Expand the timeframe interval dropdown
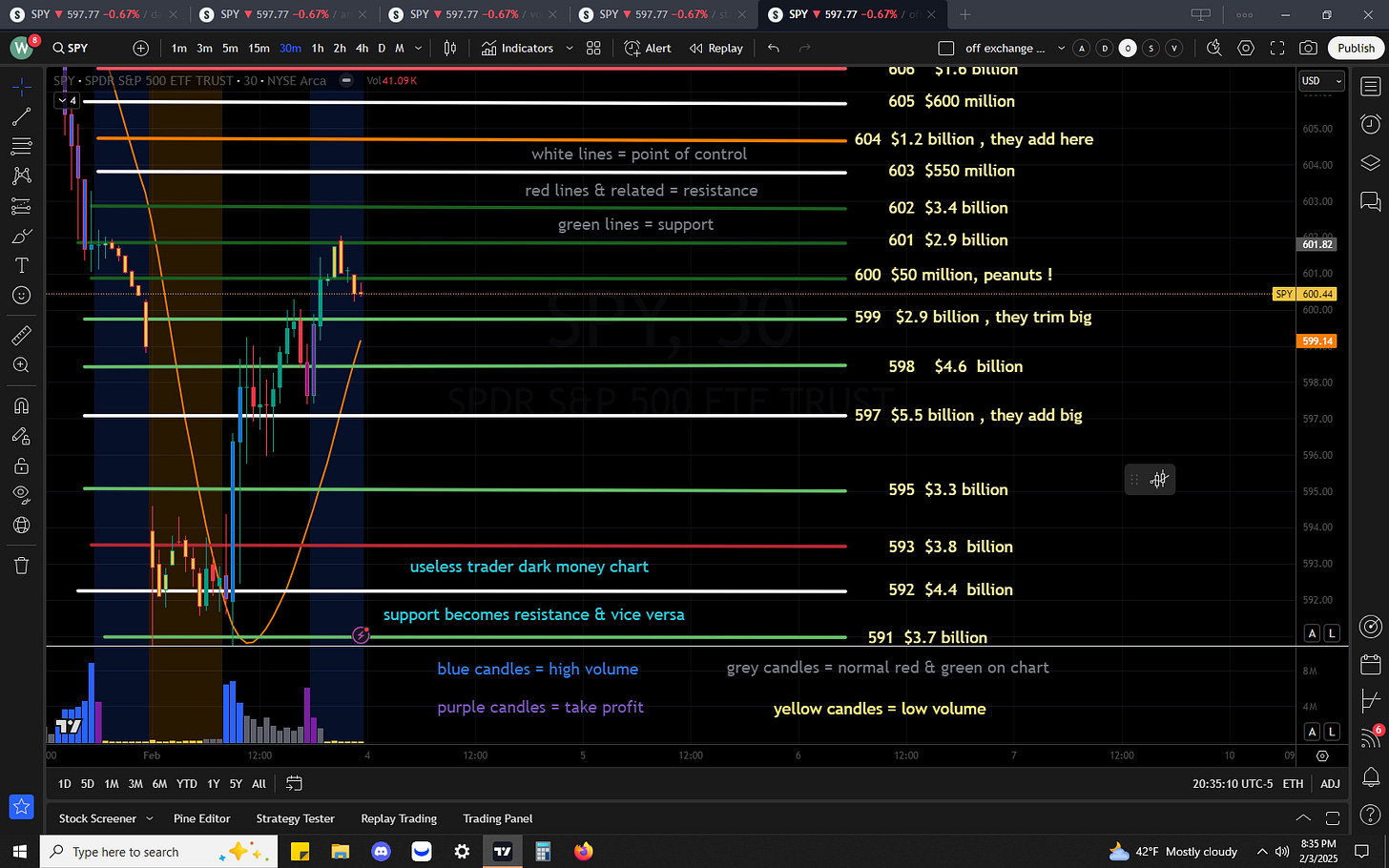The image size is (1389, 868). point(418,48)
